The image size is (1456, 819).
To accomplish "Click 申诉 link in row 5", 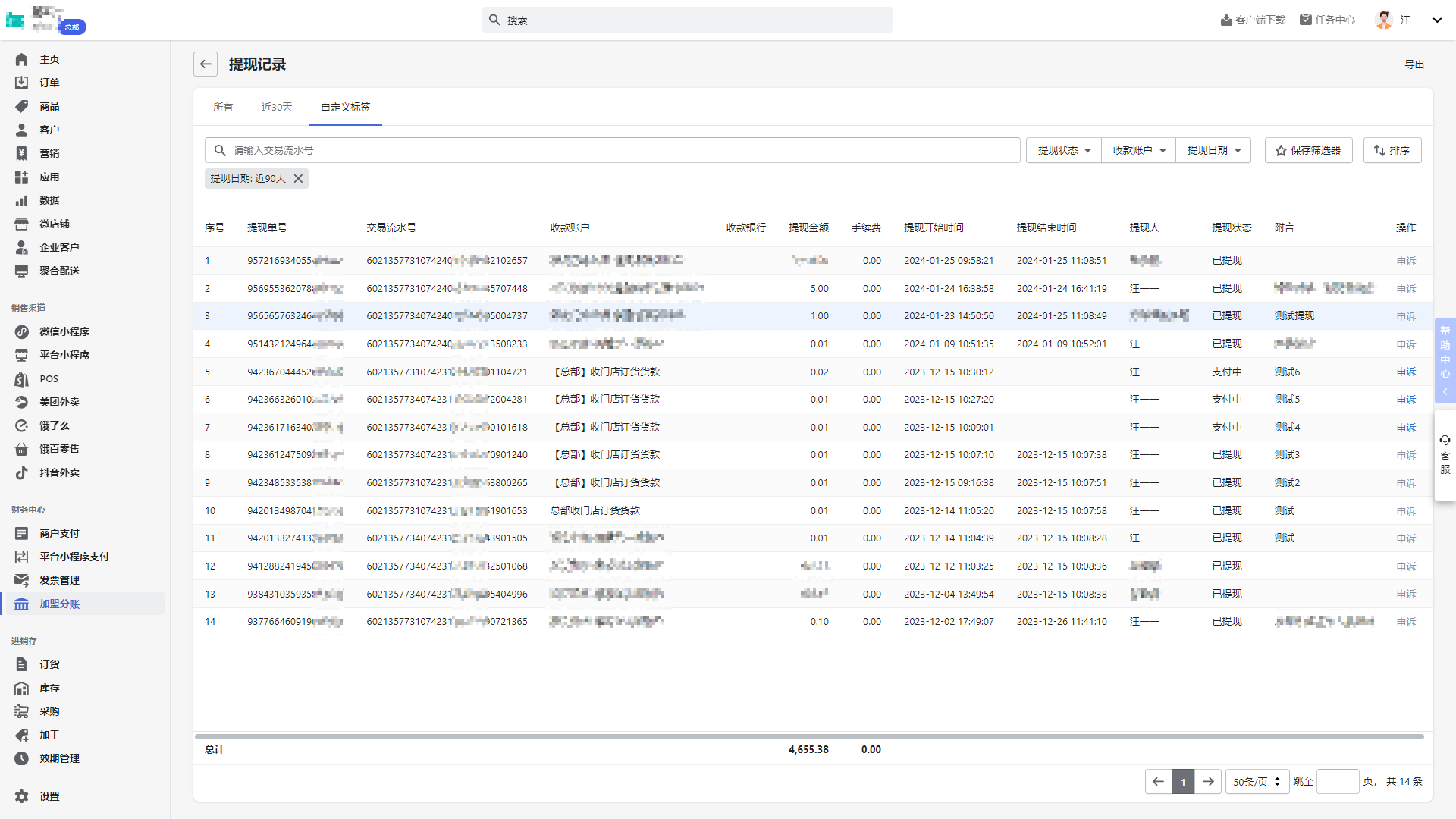I will coord(1406,372).
